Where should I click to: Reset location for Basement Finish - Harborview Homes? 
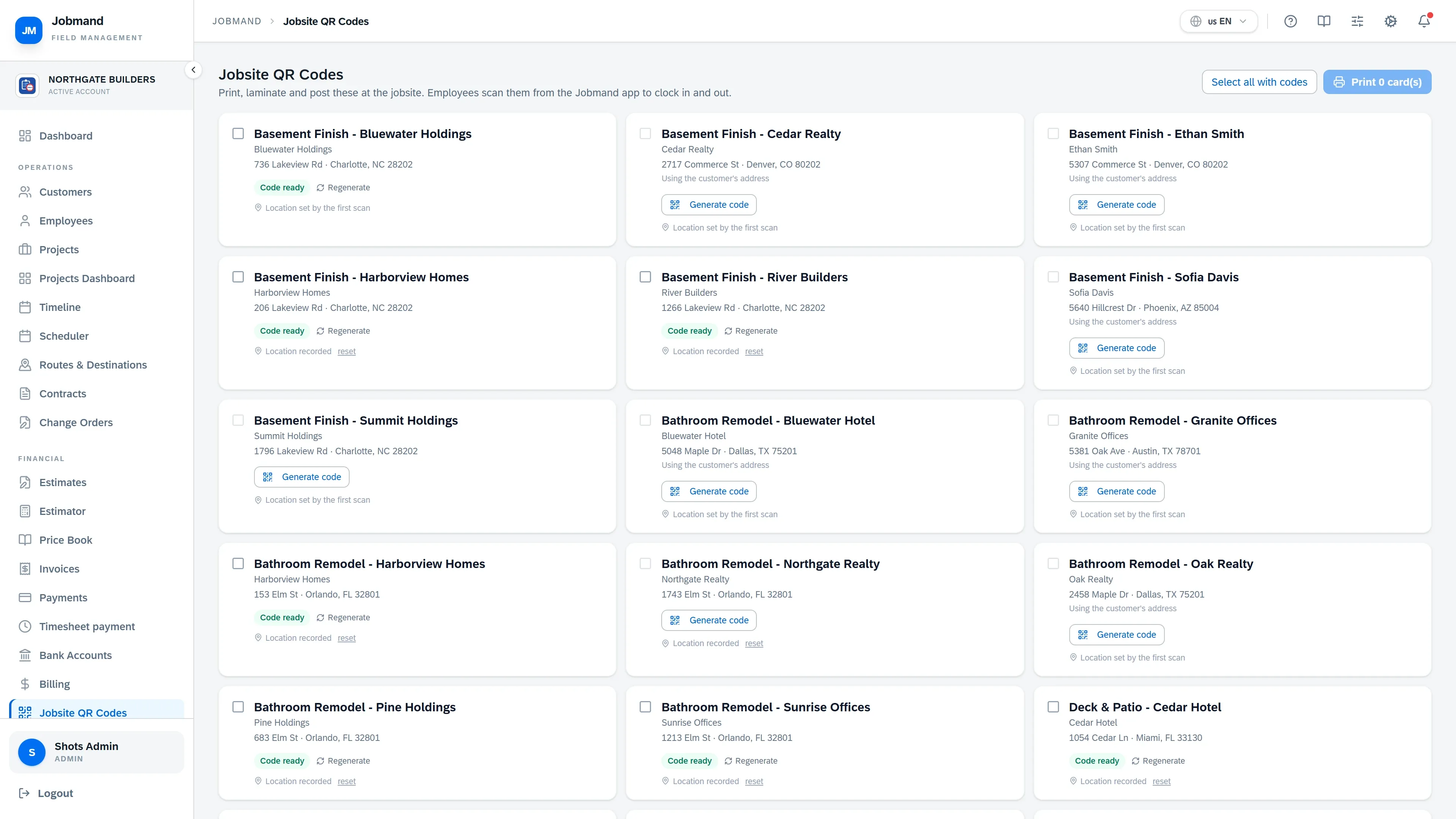pyautogui.click(x=347, y=351)
